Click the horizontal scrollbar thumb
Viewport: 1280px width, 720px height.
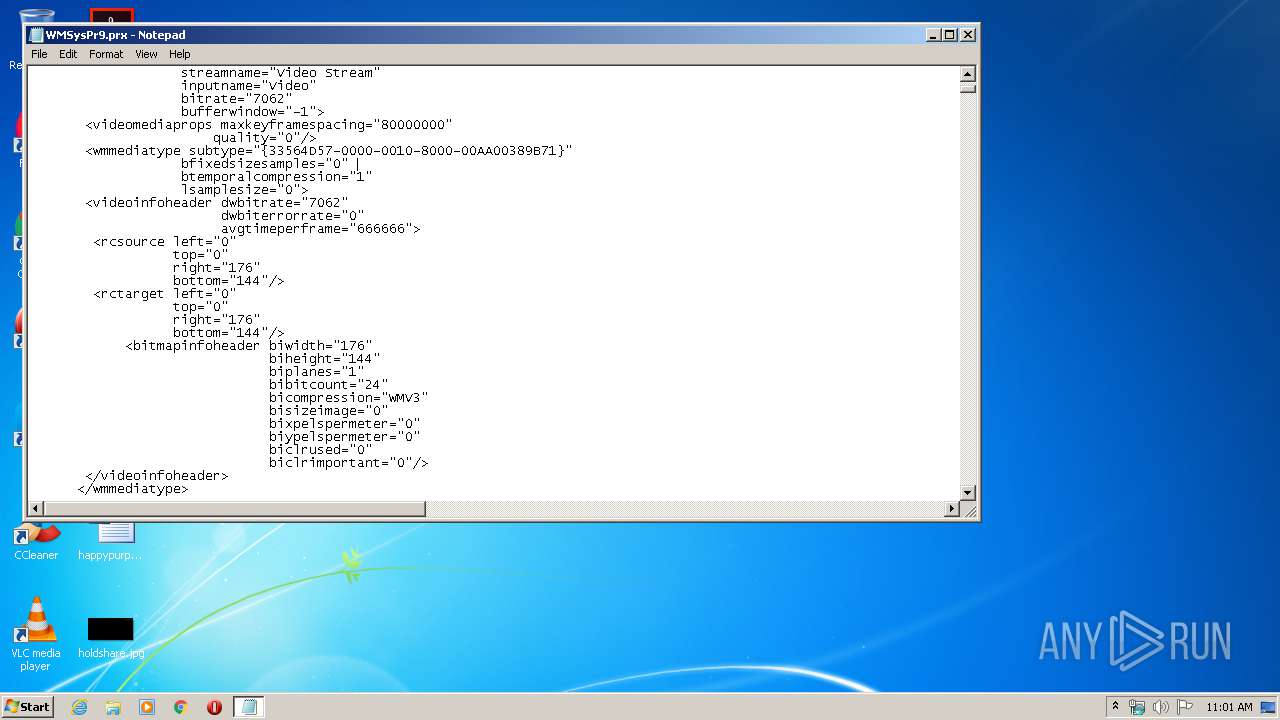click(x=235, y=509)
